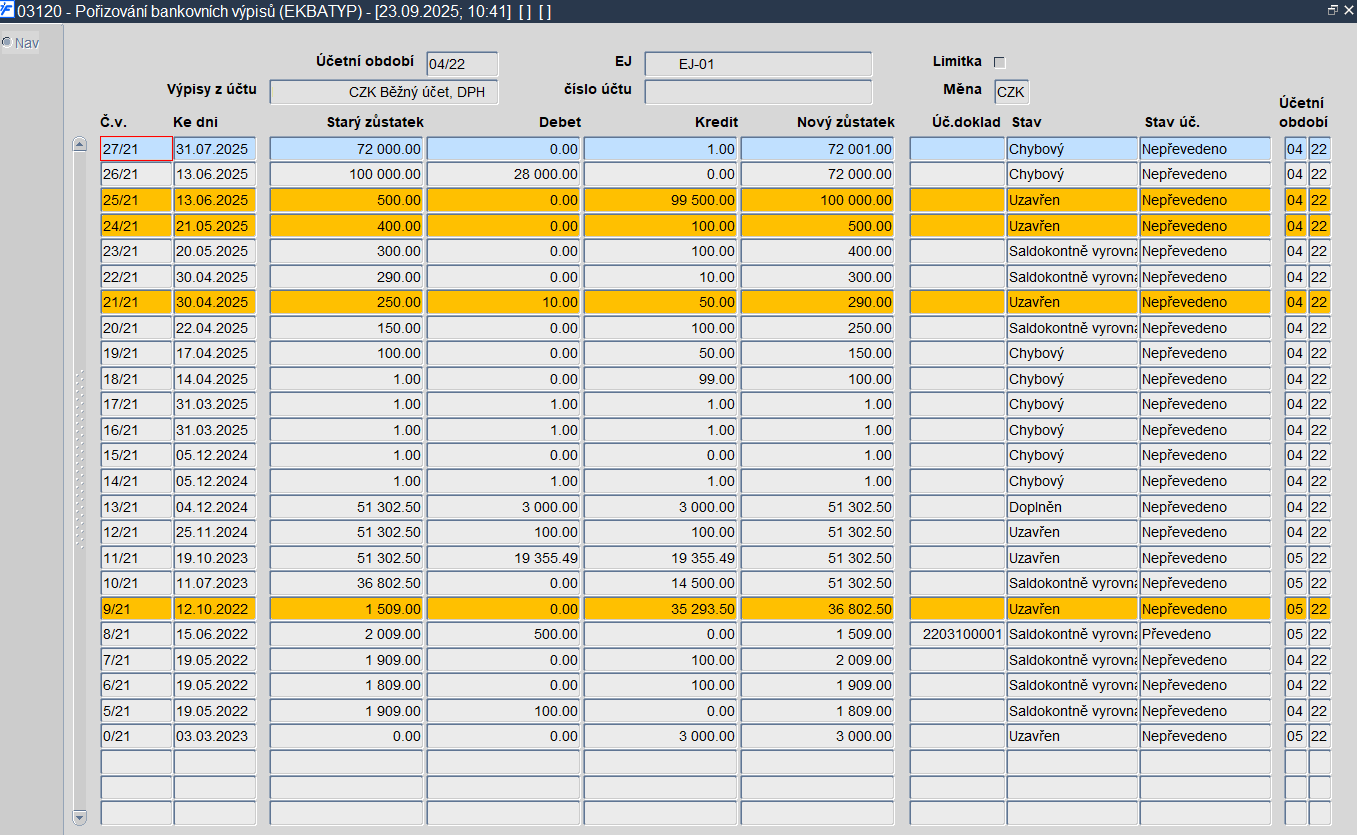
Task: Close the bank statements form window
Action: [x=1348, y=10]
